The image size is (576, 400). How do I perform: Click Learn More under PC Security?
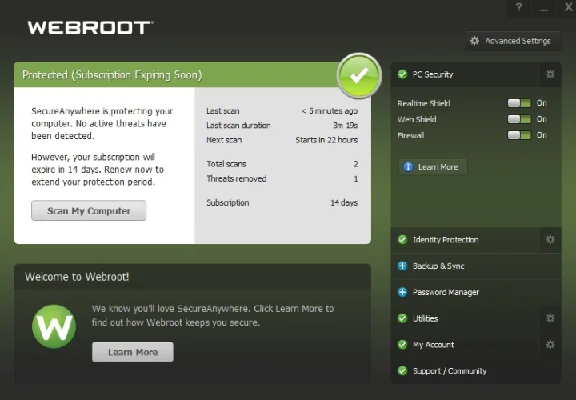coord(433,167)
